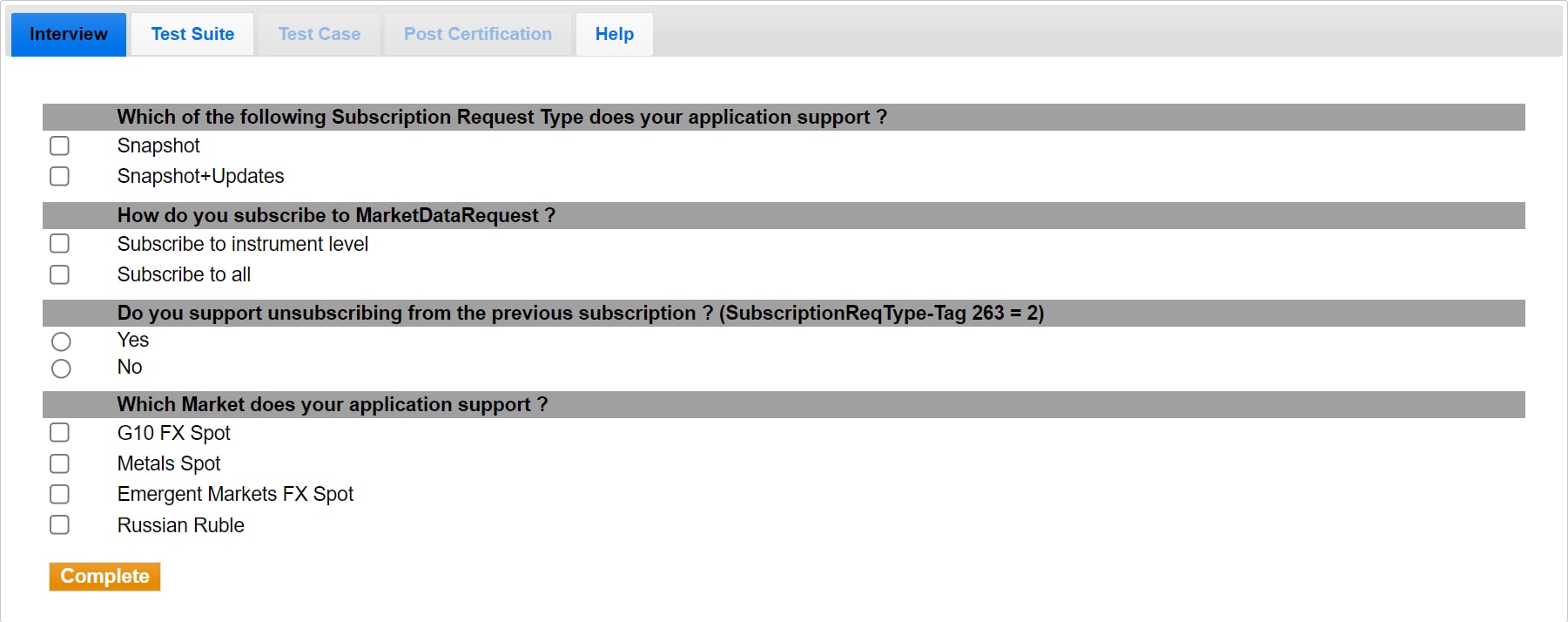Viewport: 1568px width, 622px height.
Task: Click the Which Market question header
Action: (332, 404)
